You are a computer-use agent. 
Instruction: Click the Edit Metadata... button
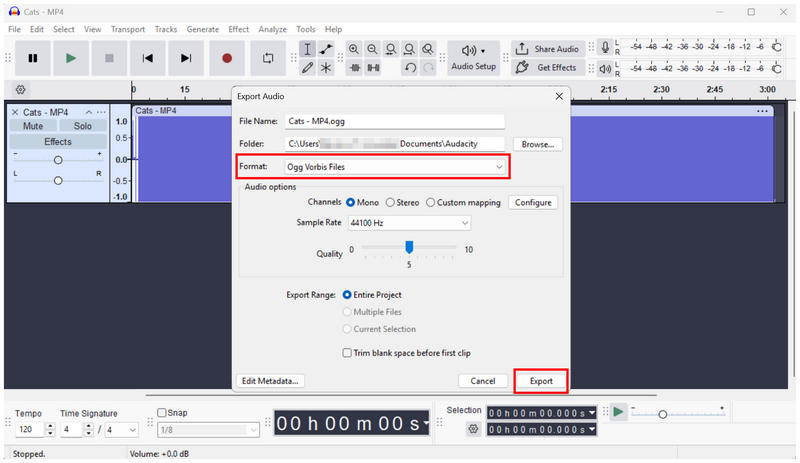tap(270, 381)
